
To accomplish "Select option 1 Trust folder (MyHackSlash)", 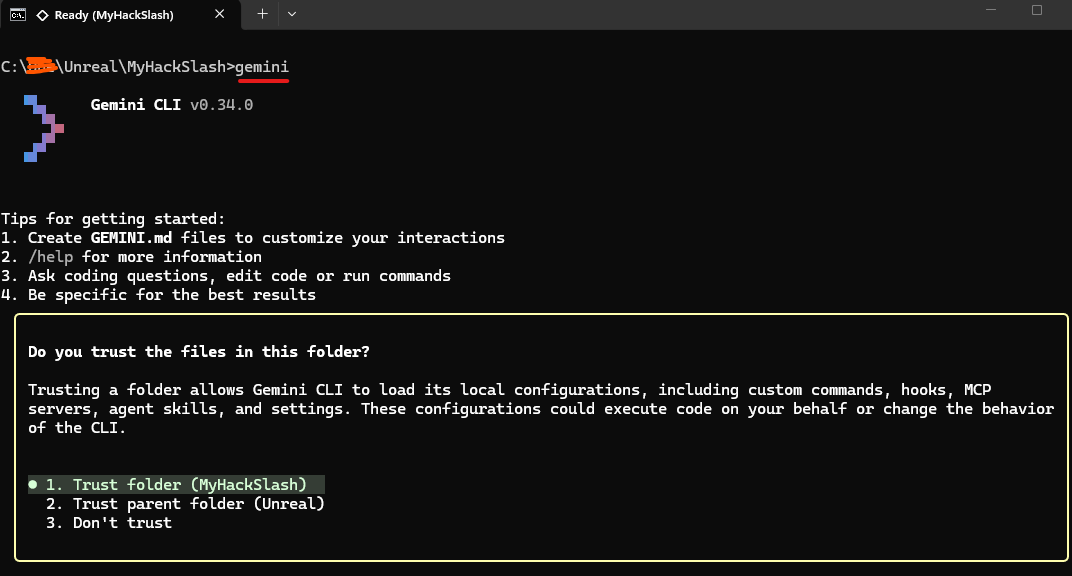I will (176, 484).
